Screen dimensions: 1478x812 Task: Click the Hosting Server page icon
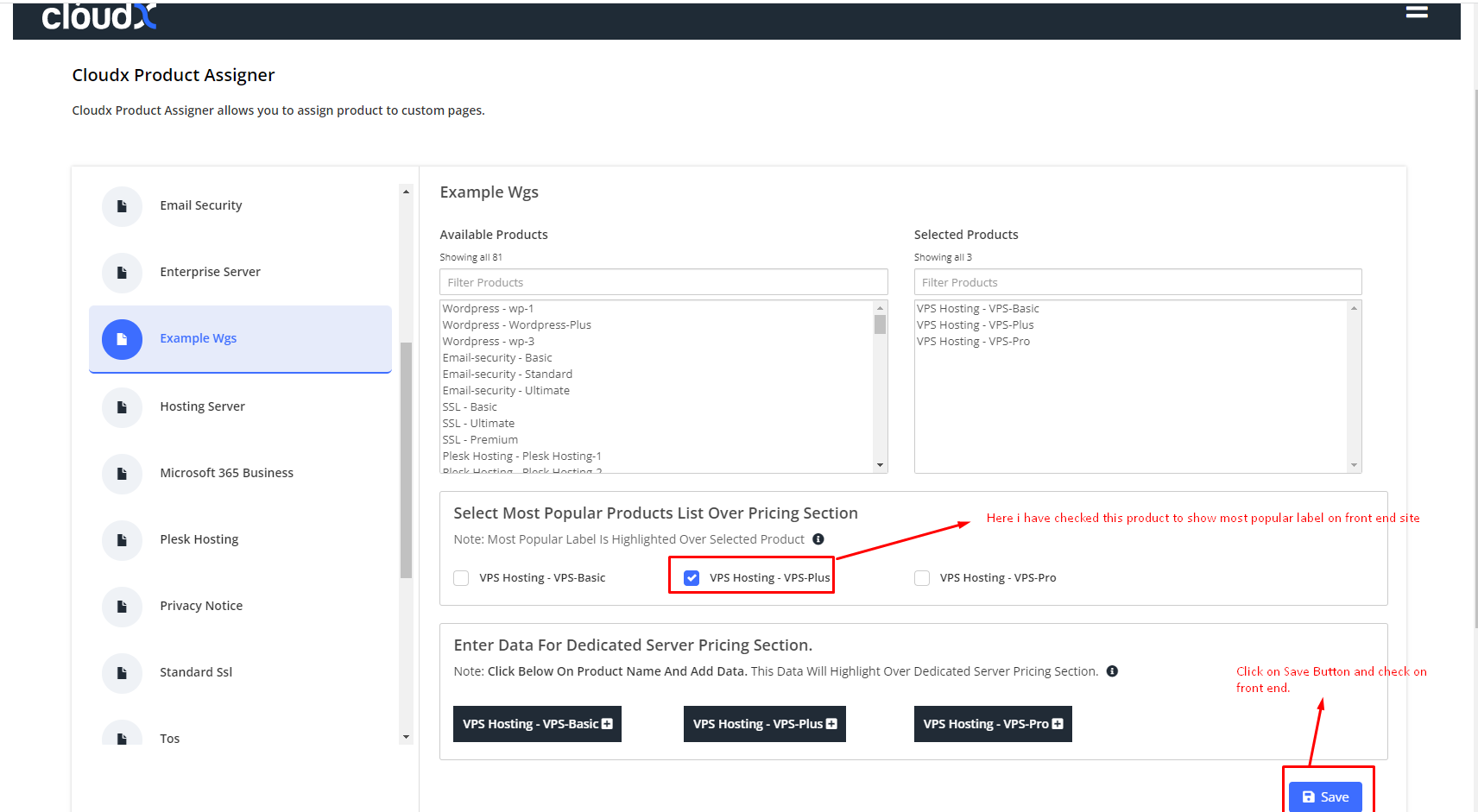pos(122,407)
